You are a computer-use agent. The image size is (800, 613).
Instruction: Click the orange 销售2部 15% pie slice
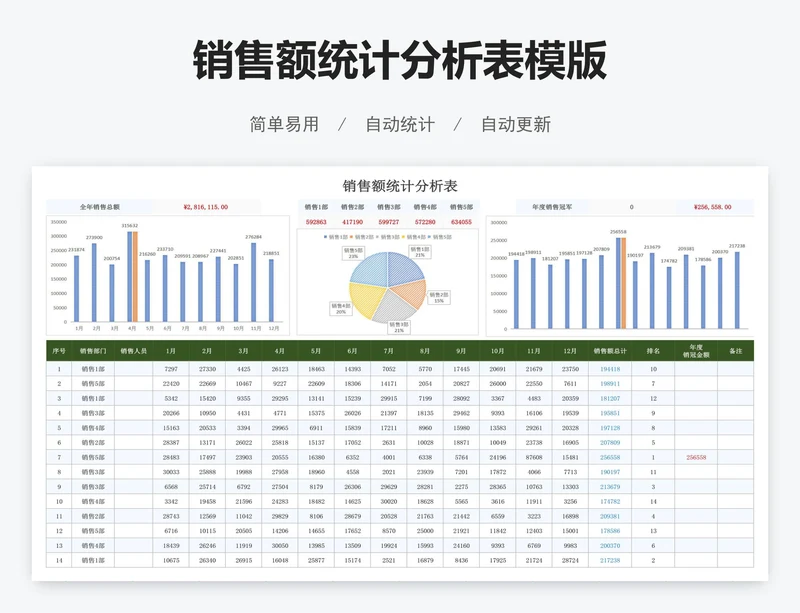tap(411, 293)
